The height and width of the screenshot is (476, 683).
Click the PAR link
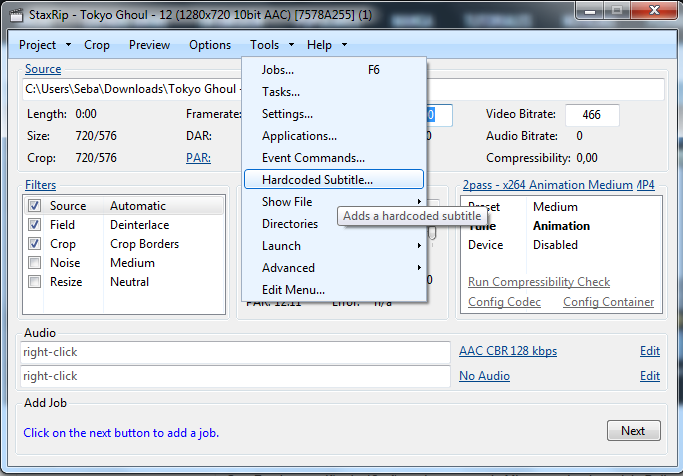(198, 158)
